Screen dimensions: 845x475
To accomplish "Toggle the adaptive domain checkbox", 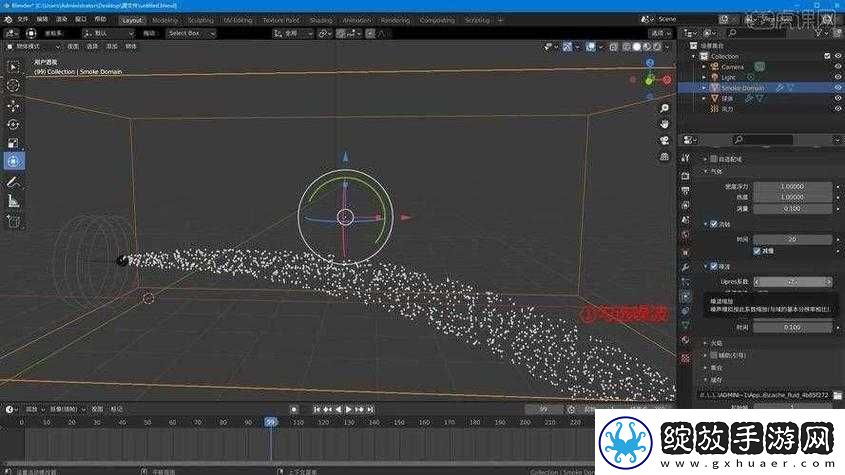I will [x=714, y=159].
